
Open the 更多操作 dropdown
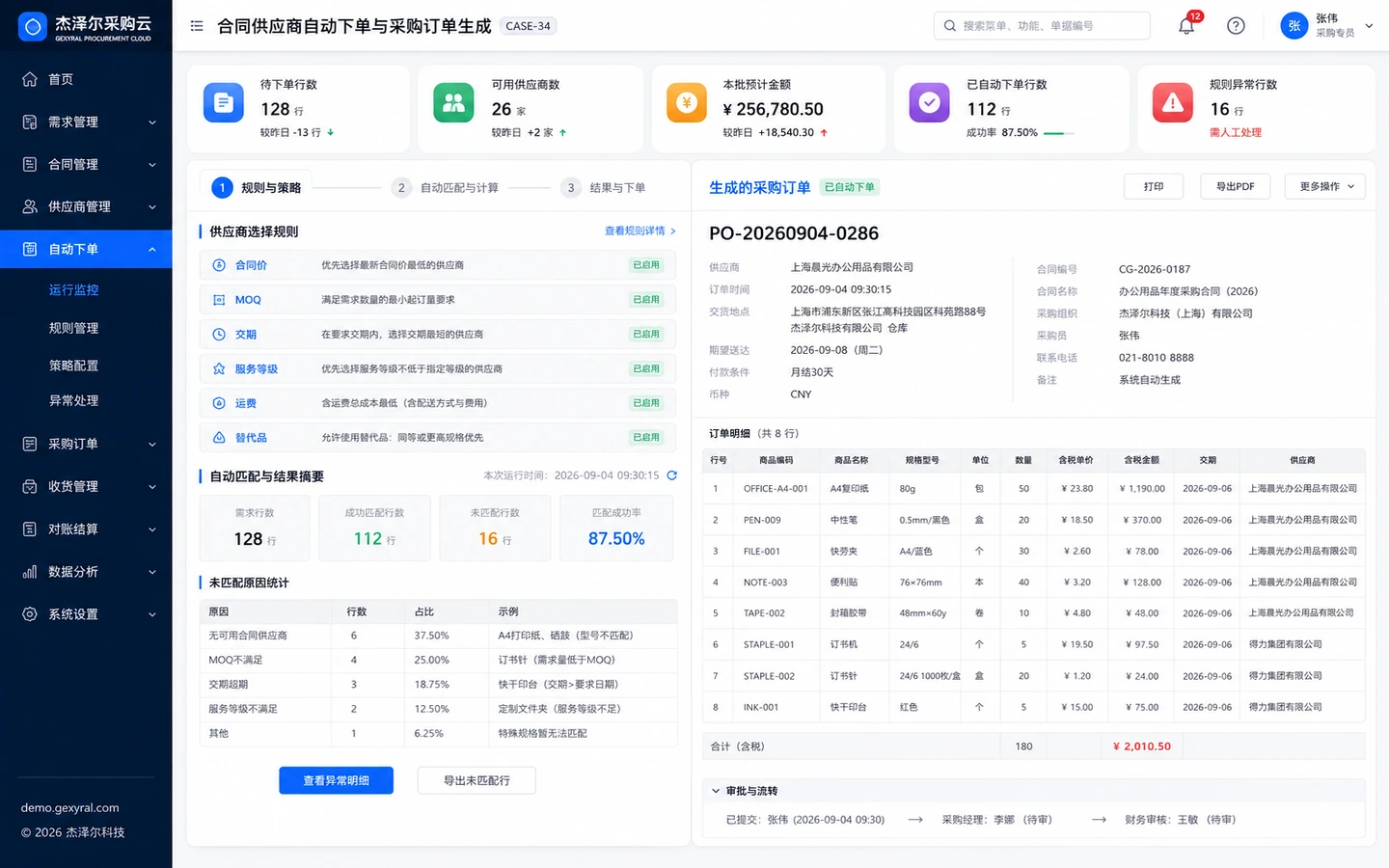pos(1325,186)
